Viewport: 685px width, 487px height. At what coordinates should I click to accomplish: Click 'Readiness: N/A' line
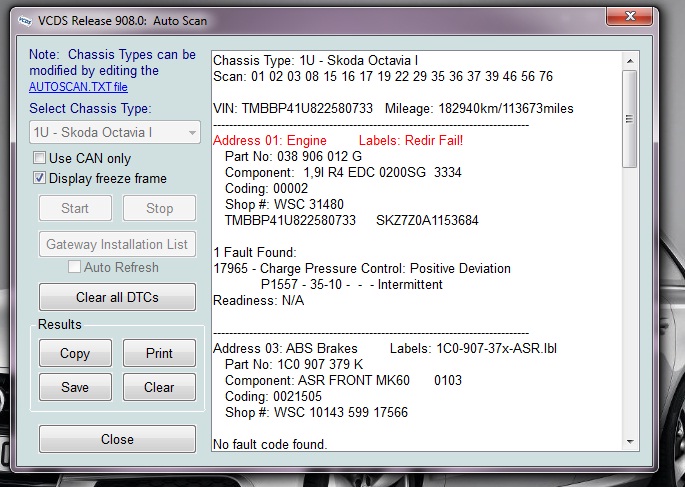pyautogui.click(x=259, y=300)
